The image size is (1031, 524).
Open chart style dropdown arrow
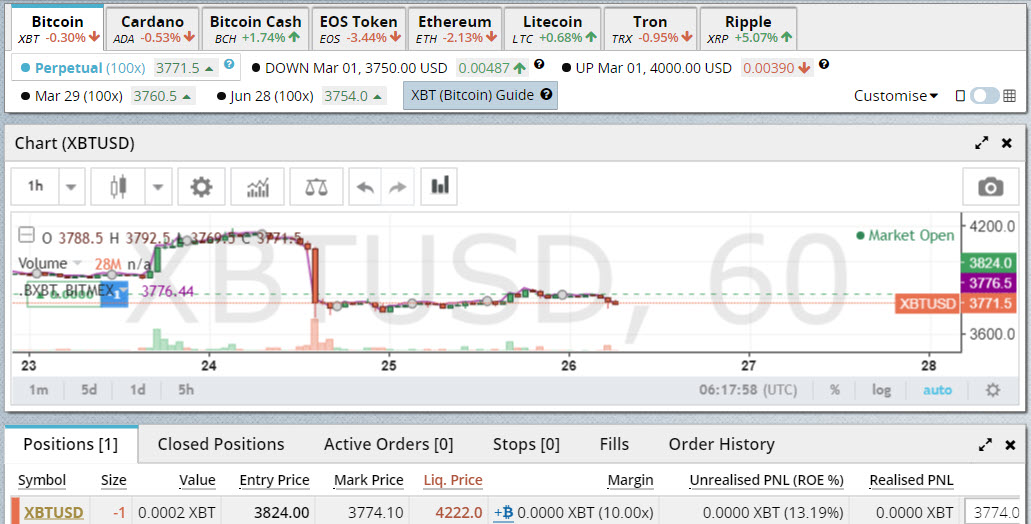point(158,187)
